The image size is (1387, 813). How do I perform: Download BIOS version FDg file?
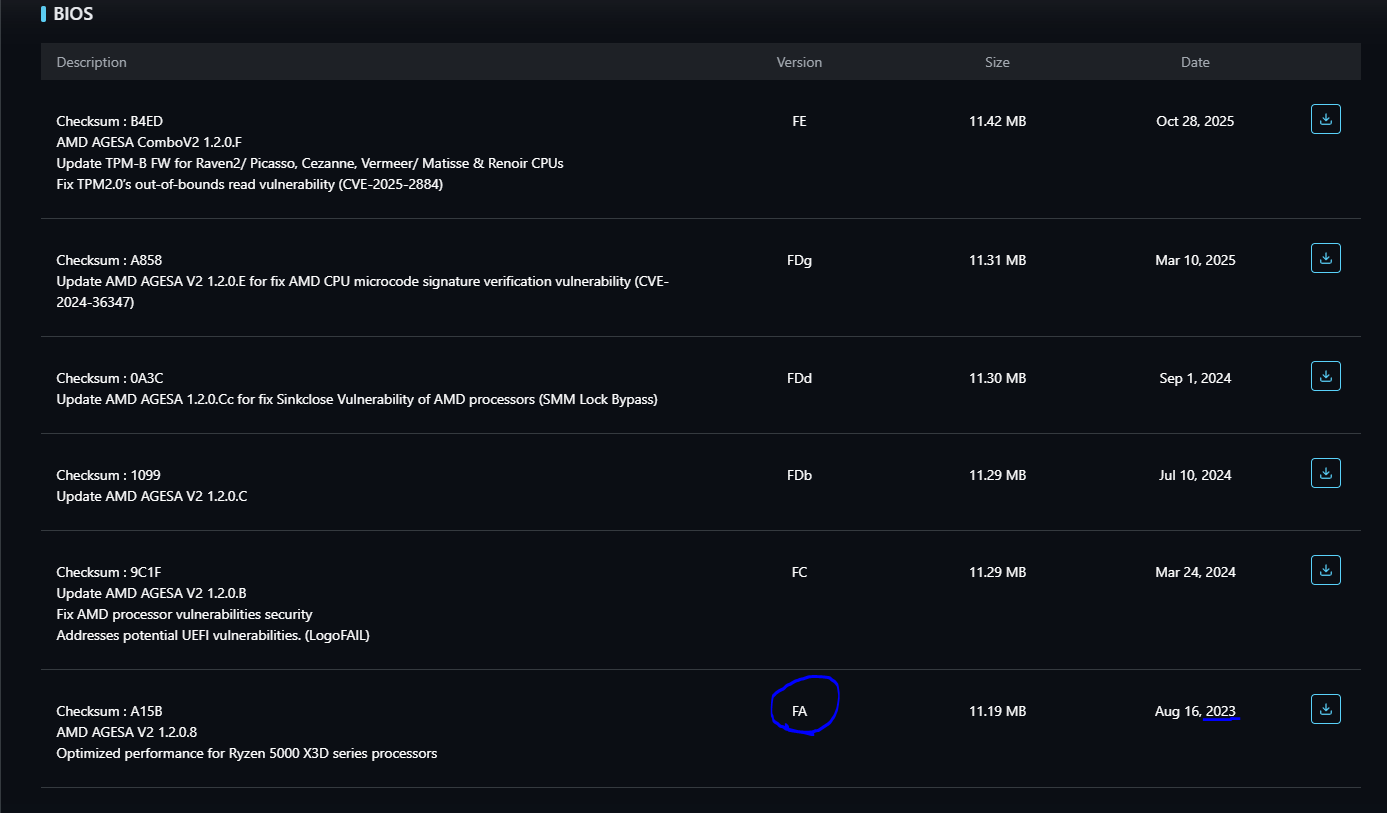(x=1325, y=258)
